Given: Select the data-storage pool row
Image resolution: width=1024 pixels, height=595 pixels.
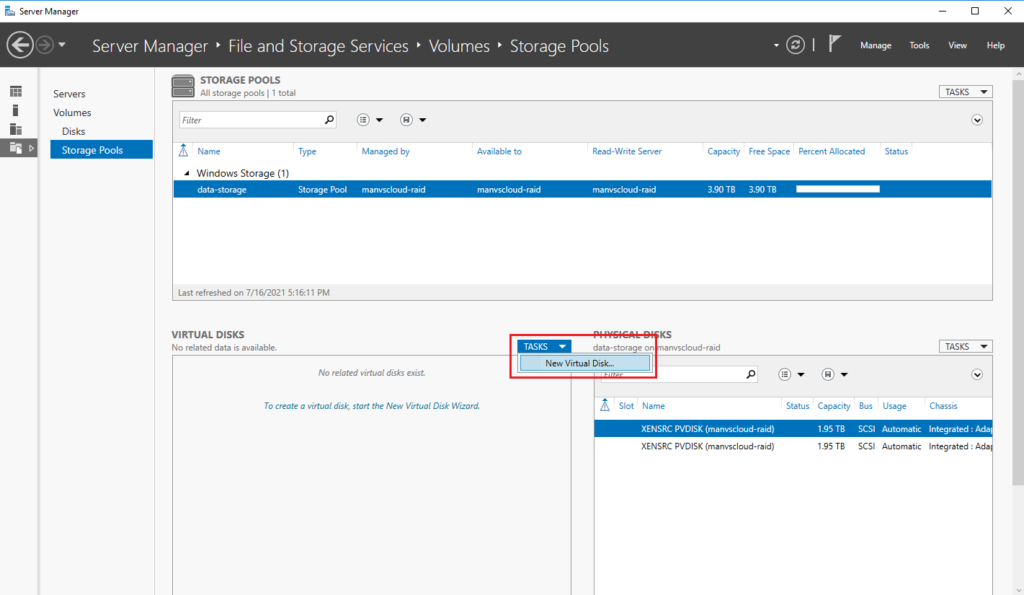Looking at the screenshot, I should [583, 189].
